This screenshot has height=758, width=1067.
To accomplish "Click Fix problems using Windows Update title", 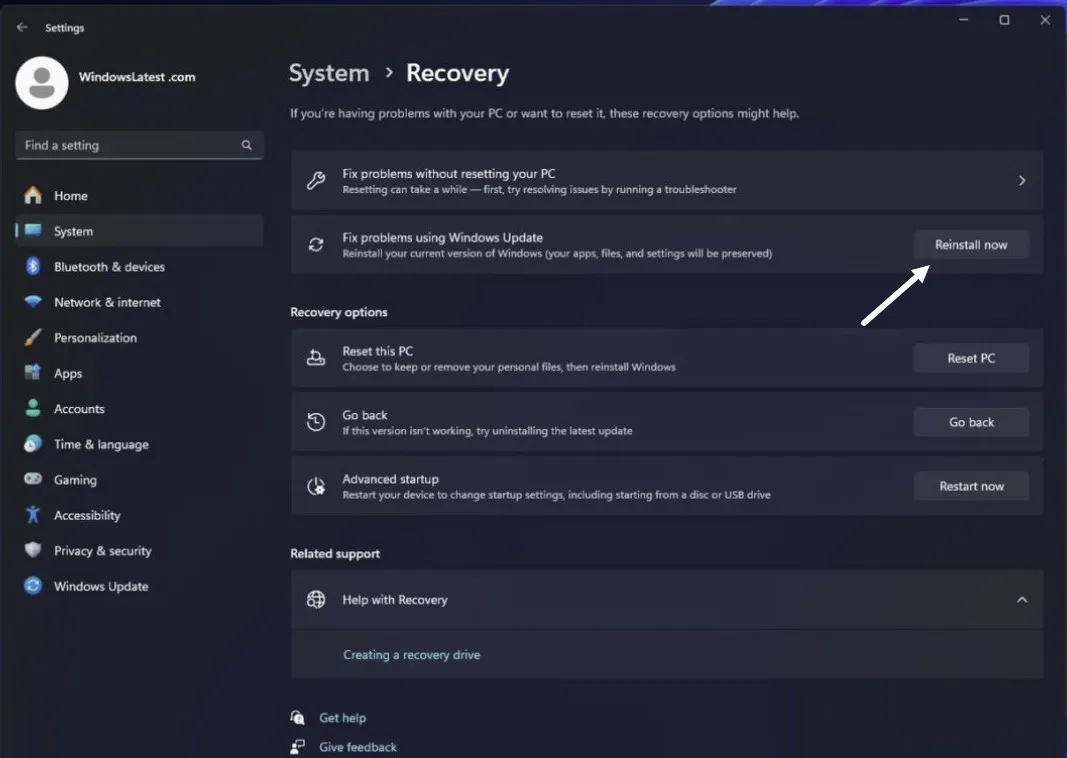I will click(x=442, y=237).
